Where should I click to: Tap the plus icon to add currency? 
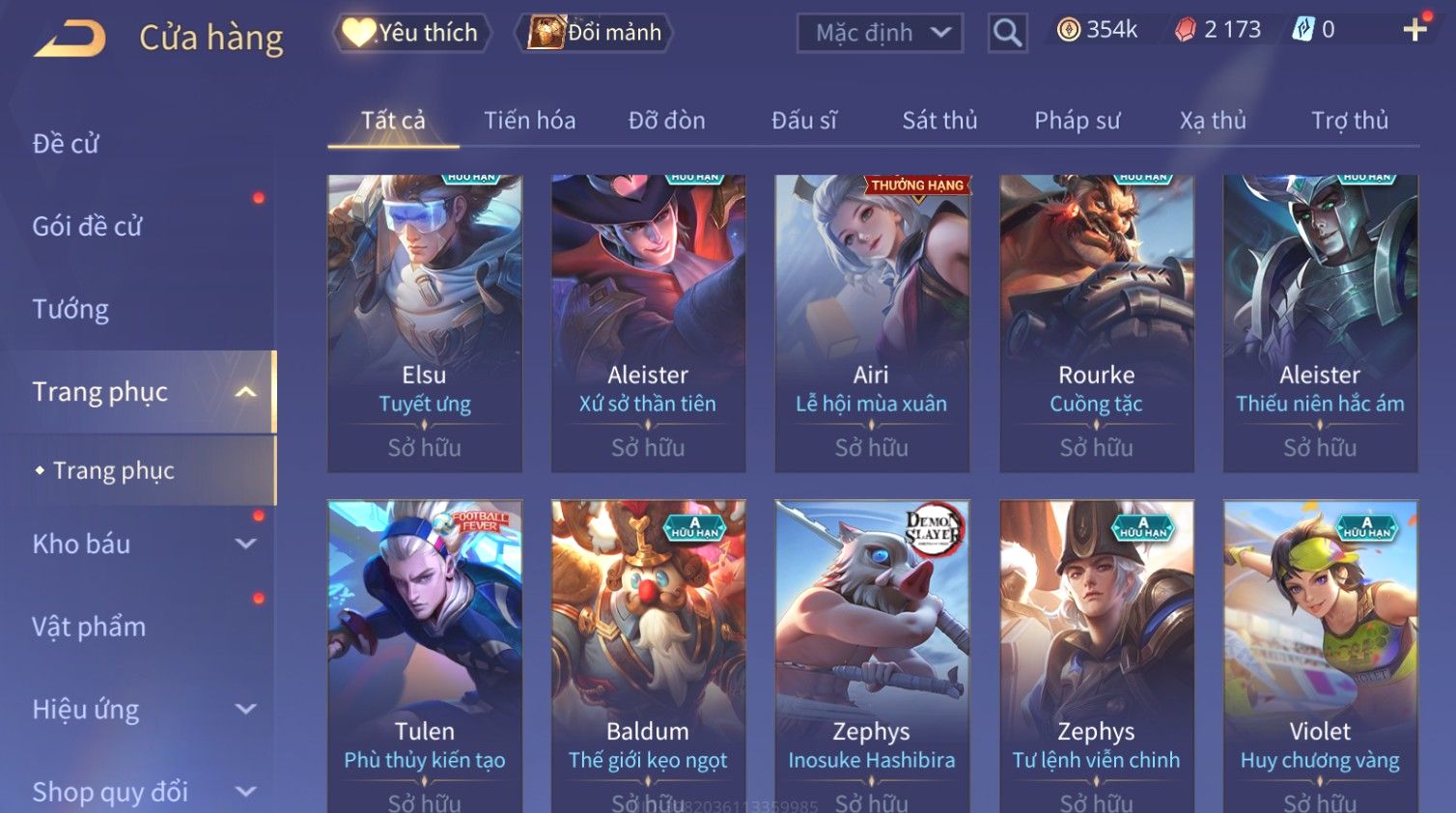tap(1415, 30)
